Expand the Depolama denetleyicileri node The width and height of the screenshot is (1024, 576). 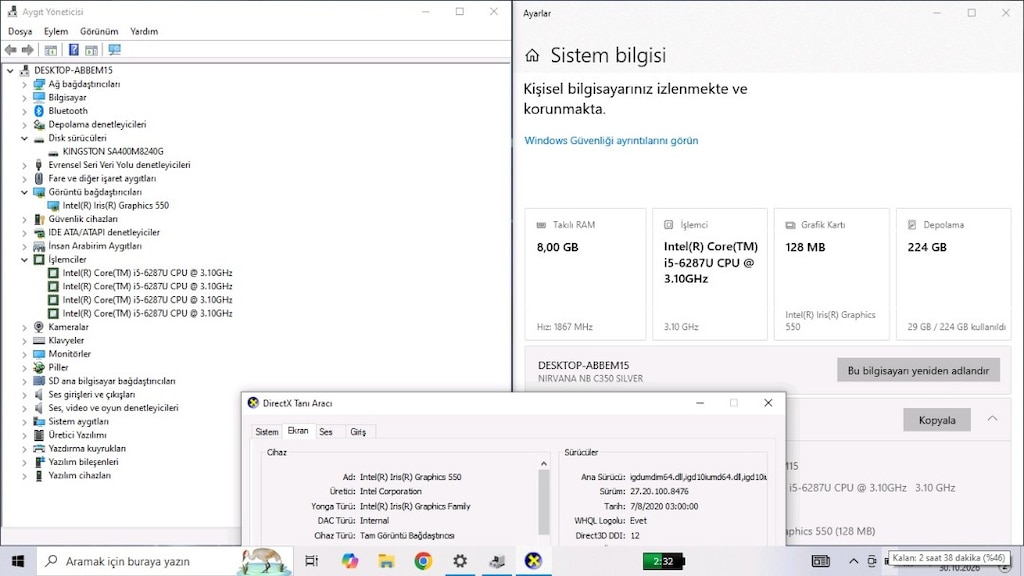coord(24,125)
